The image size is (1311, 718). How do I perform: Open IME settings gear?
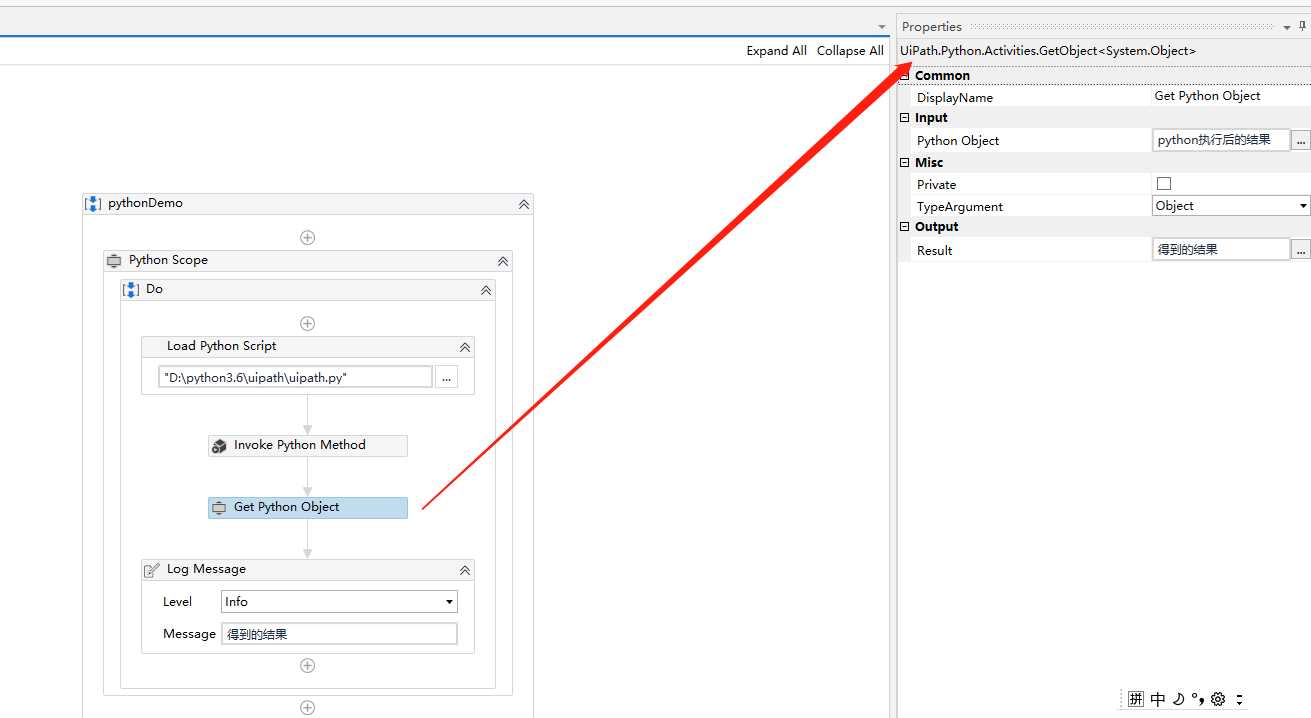pyautogui.click(x=1218, y=699)
